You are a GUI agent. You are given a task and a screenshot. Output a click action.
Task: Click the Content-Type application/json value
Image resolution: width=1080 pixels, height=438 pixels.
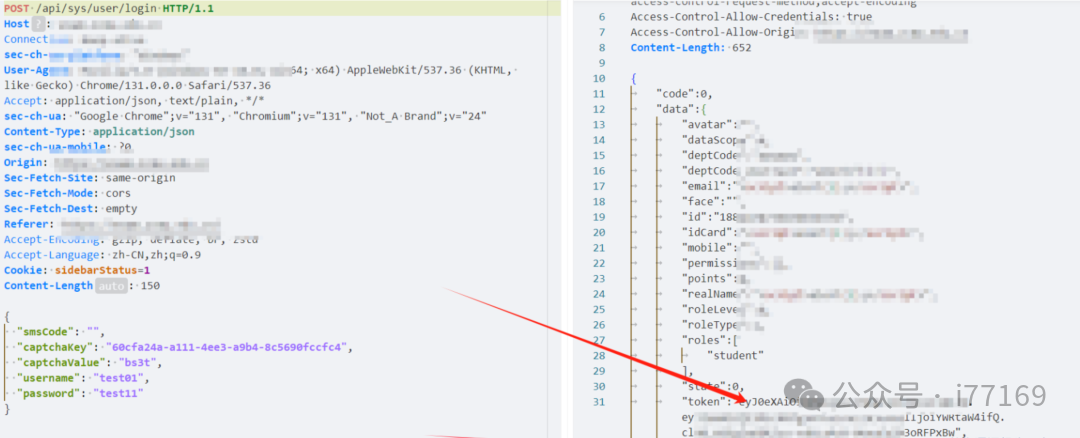coord(140,131)
